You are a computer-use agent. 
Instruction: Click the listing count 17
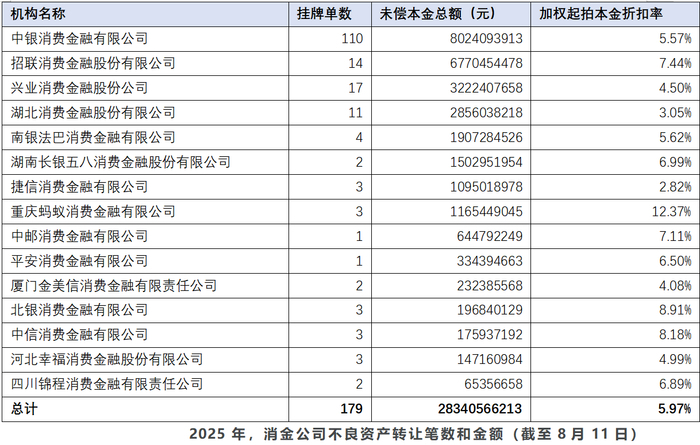click(355, 88)
